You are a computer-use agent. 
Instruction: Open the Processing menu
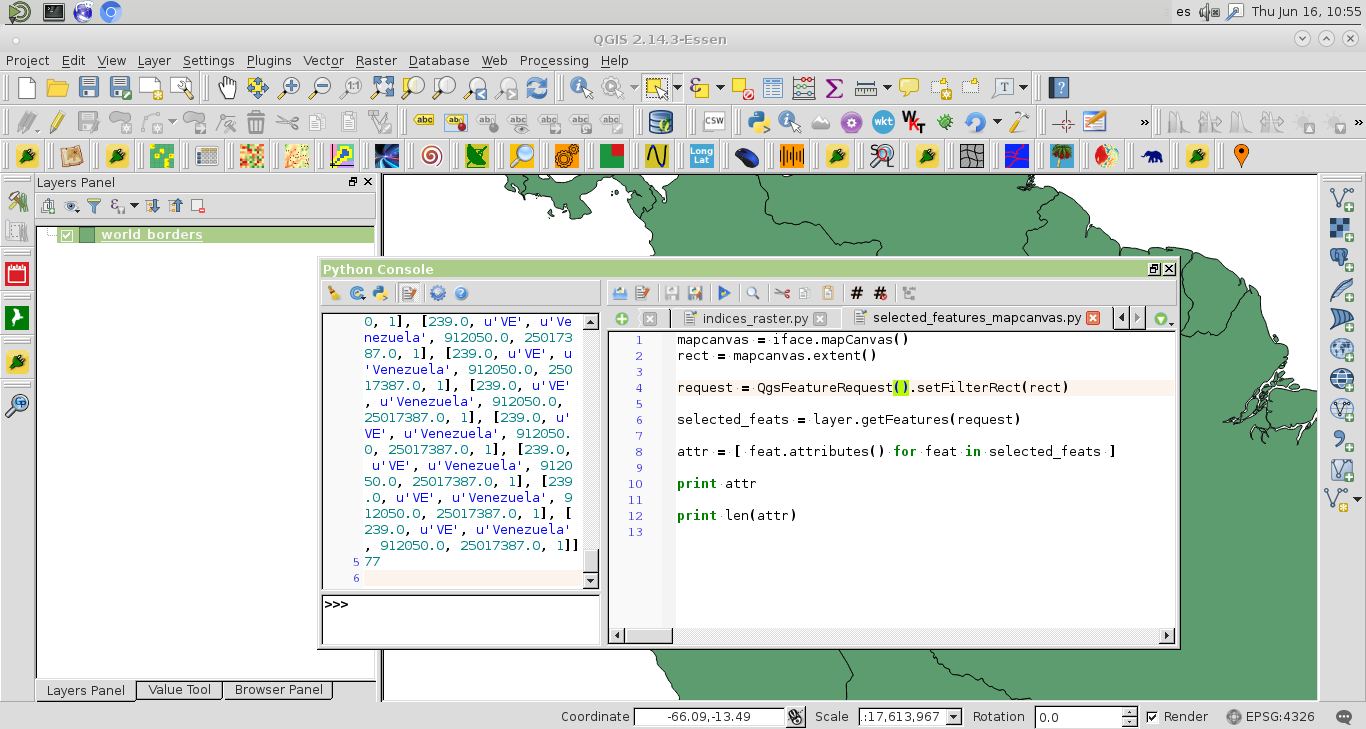553,61
